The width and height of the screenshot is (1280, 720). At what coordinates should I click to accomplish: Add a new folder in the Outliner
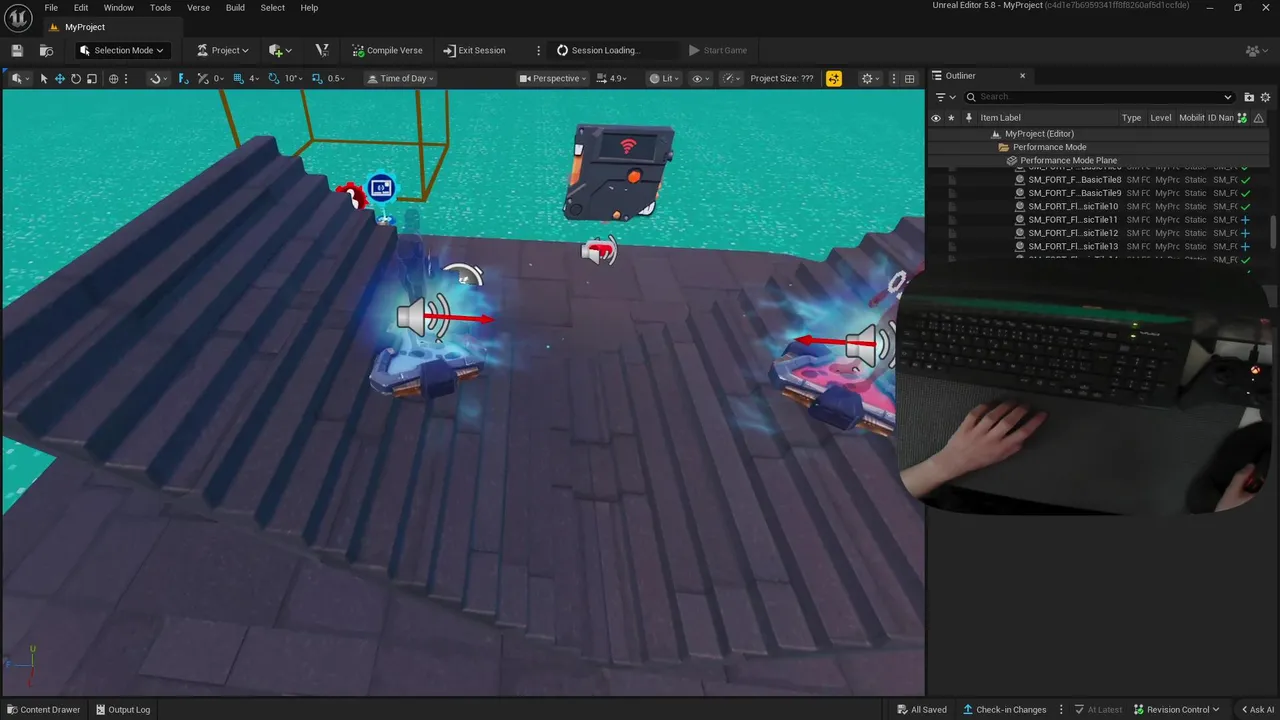[1249, 97]
